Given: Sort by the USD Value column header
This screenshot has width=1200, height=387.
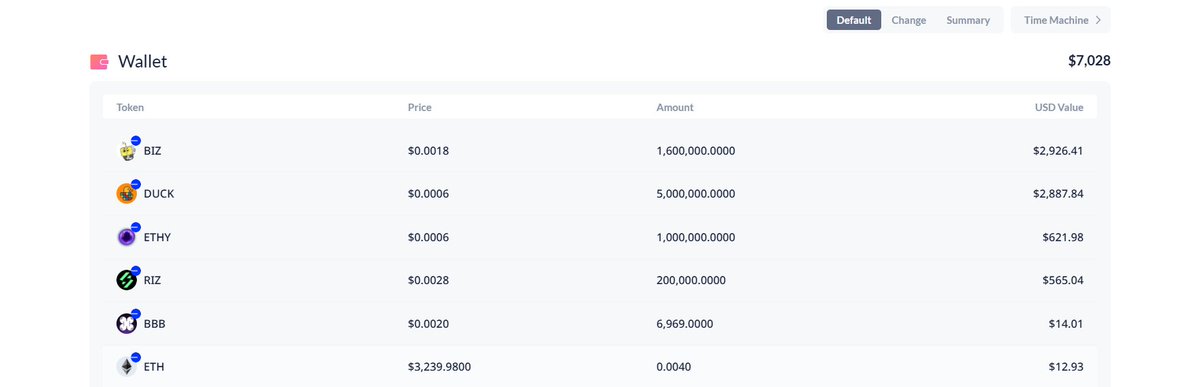Looking at the screenshot, I should click(x=1058, y=107).
